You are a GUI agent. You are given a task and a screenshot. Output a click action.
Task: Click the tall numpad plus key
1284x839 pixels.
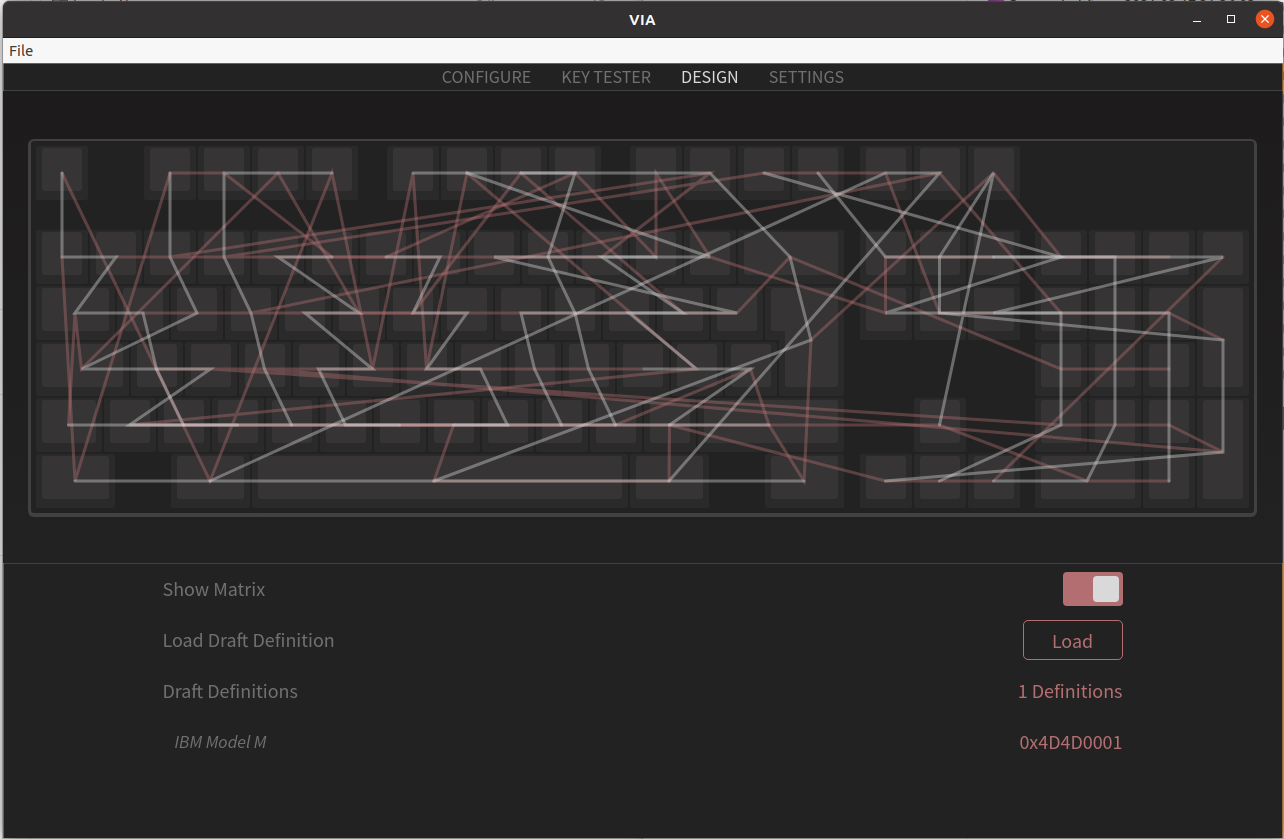(1222, 338)
